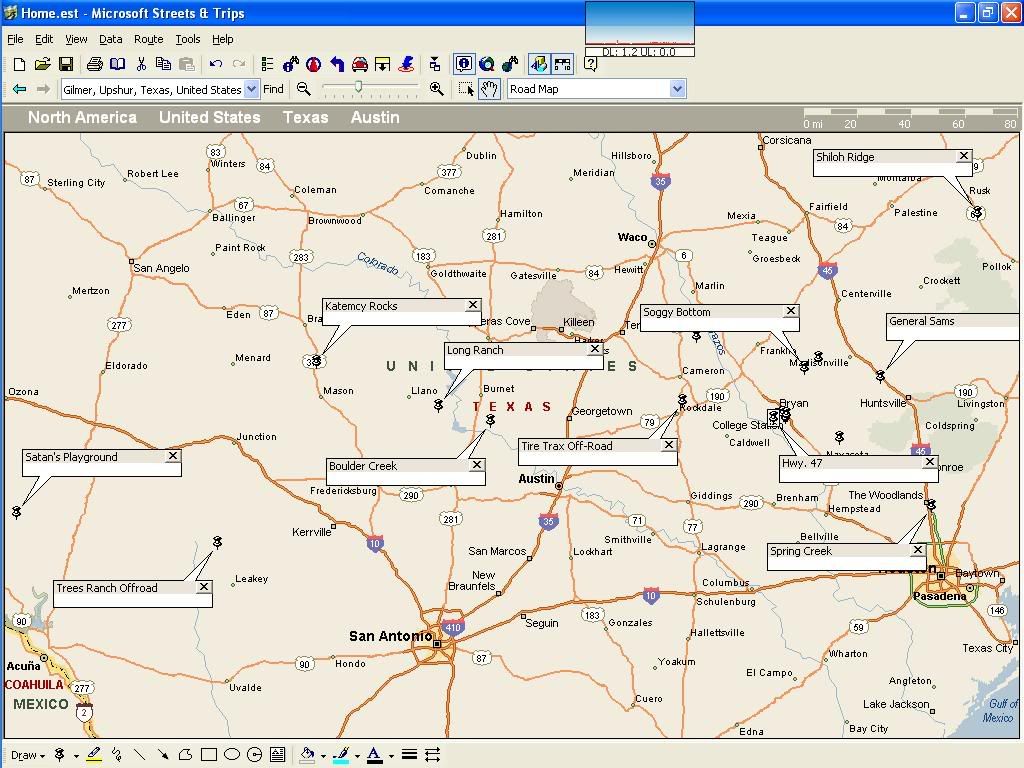Click the line thickness icon
The width and height of the screenshot is (1024, 768).
click(409, 755)
